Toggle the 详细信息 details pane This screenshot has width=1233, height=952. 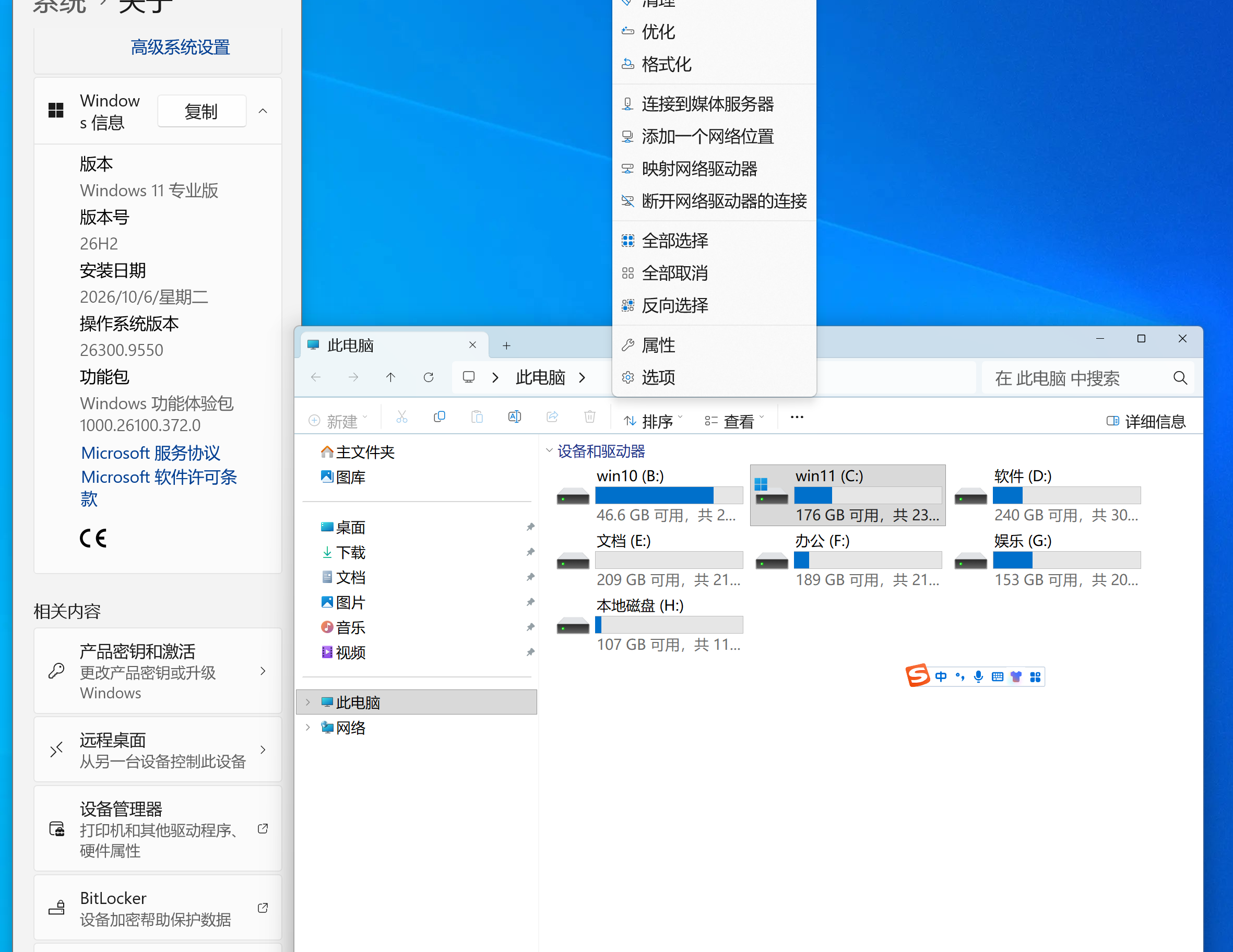click(x=1146, y=421)
